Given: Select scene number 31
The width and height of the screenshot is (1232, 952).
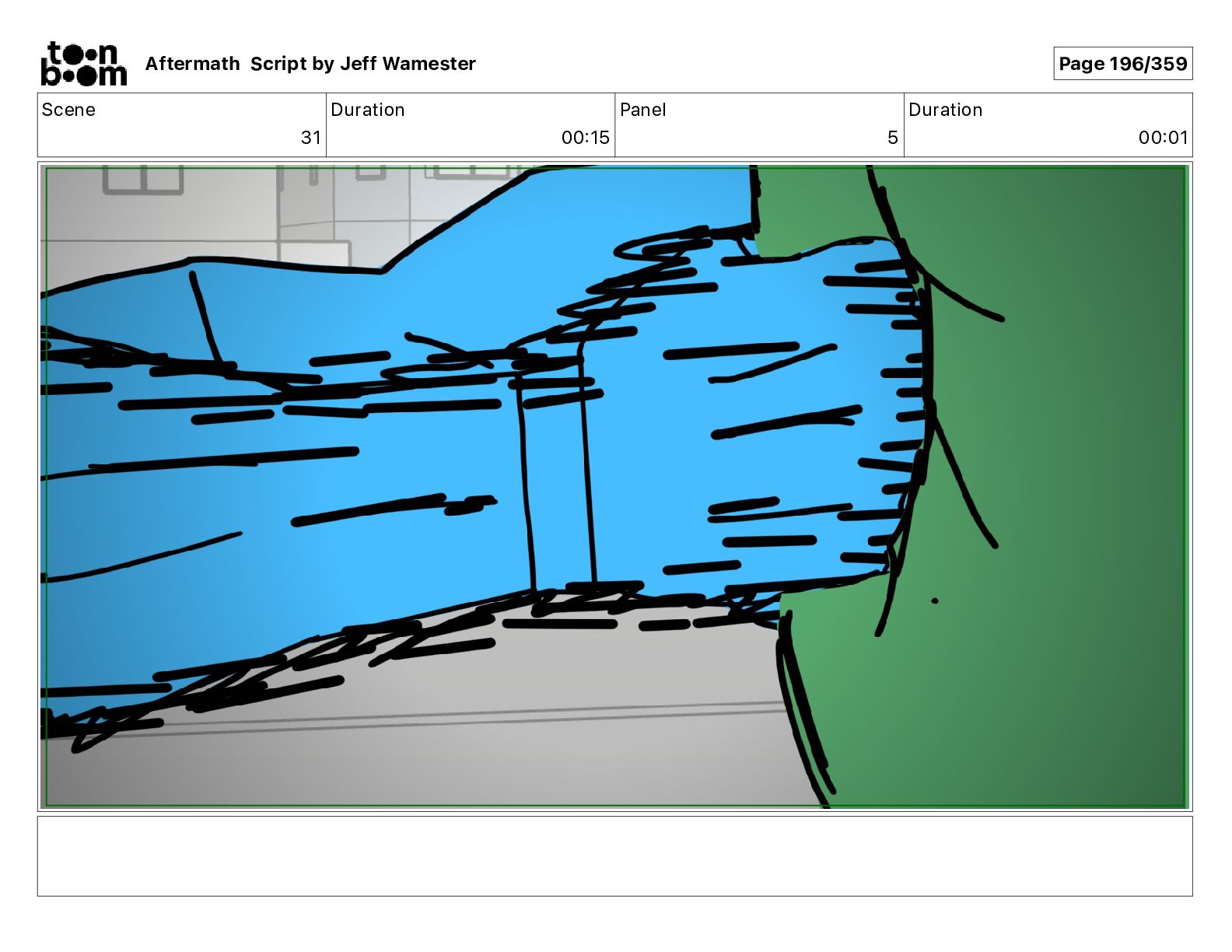Looking at the screenshot, I should [x=311, y=138].
